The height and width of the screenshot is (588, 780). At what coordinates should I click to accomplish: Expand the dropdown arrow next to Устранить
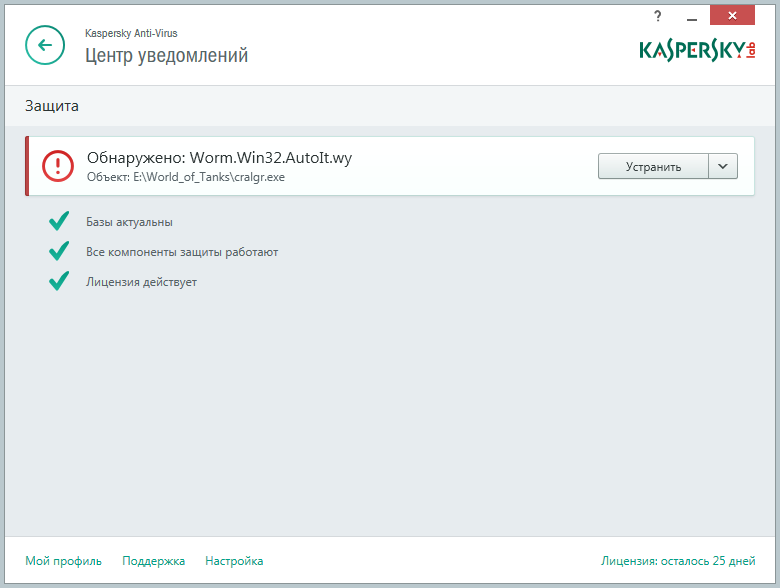(723, 166)
